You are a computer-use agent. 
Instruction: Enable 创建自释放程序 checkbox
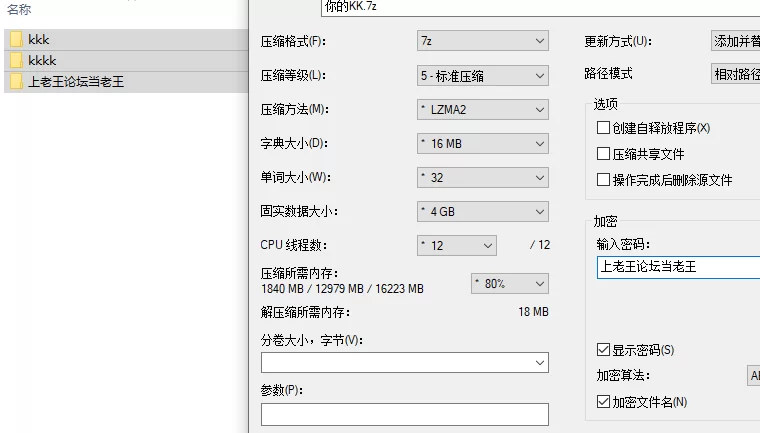[x=603, y=128]
